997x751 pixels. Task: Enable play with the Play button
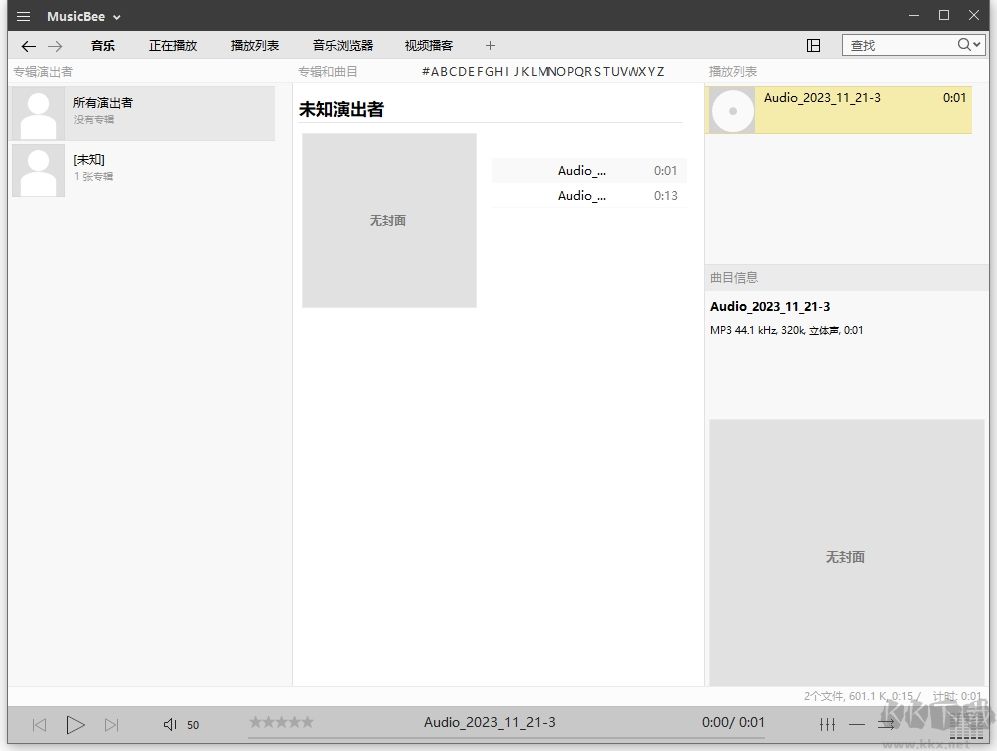[75, 724]
